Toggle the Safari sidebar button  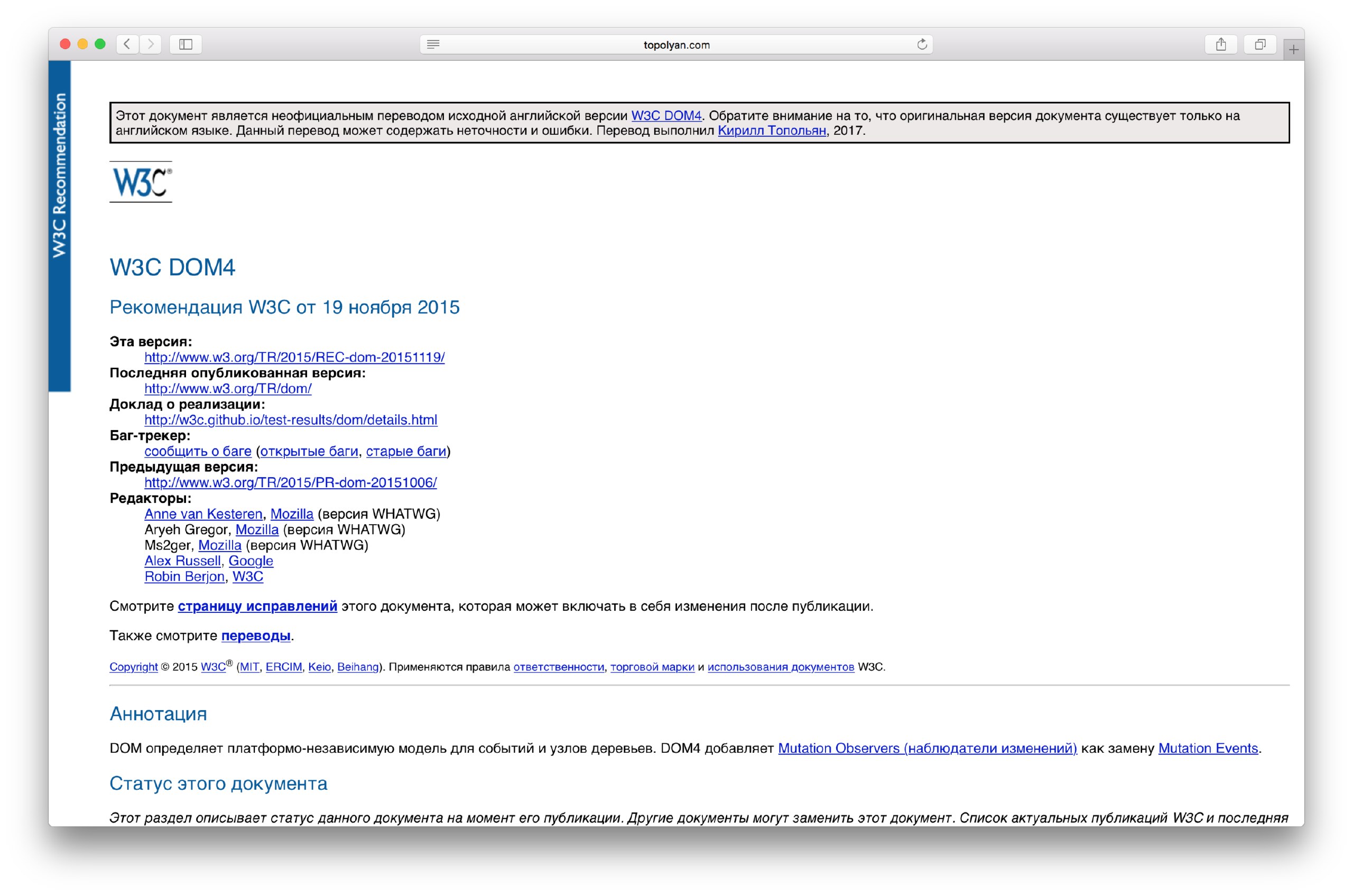(186, 44)
